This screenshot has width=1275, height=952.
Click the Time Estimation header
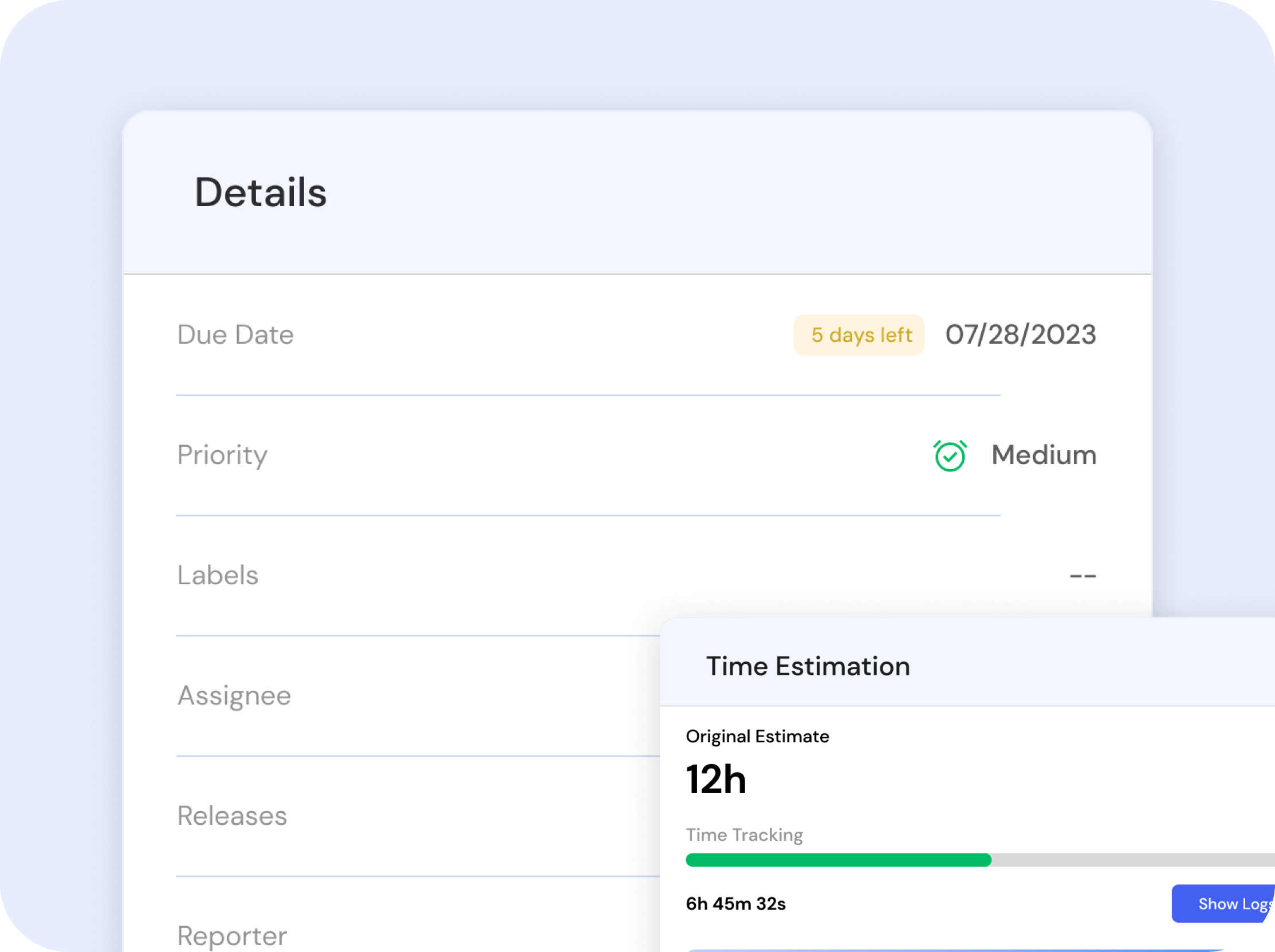pyautogui.click(x=808, y=667)
